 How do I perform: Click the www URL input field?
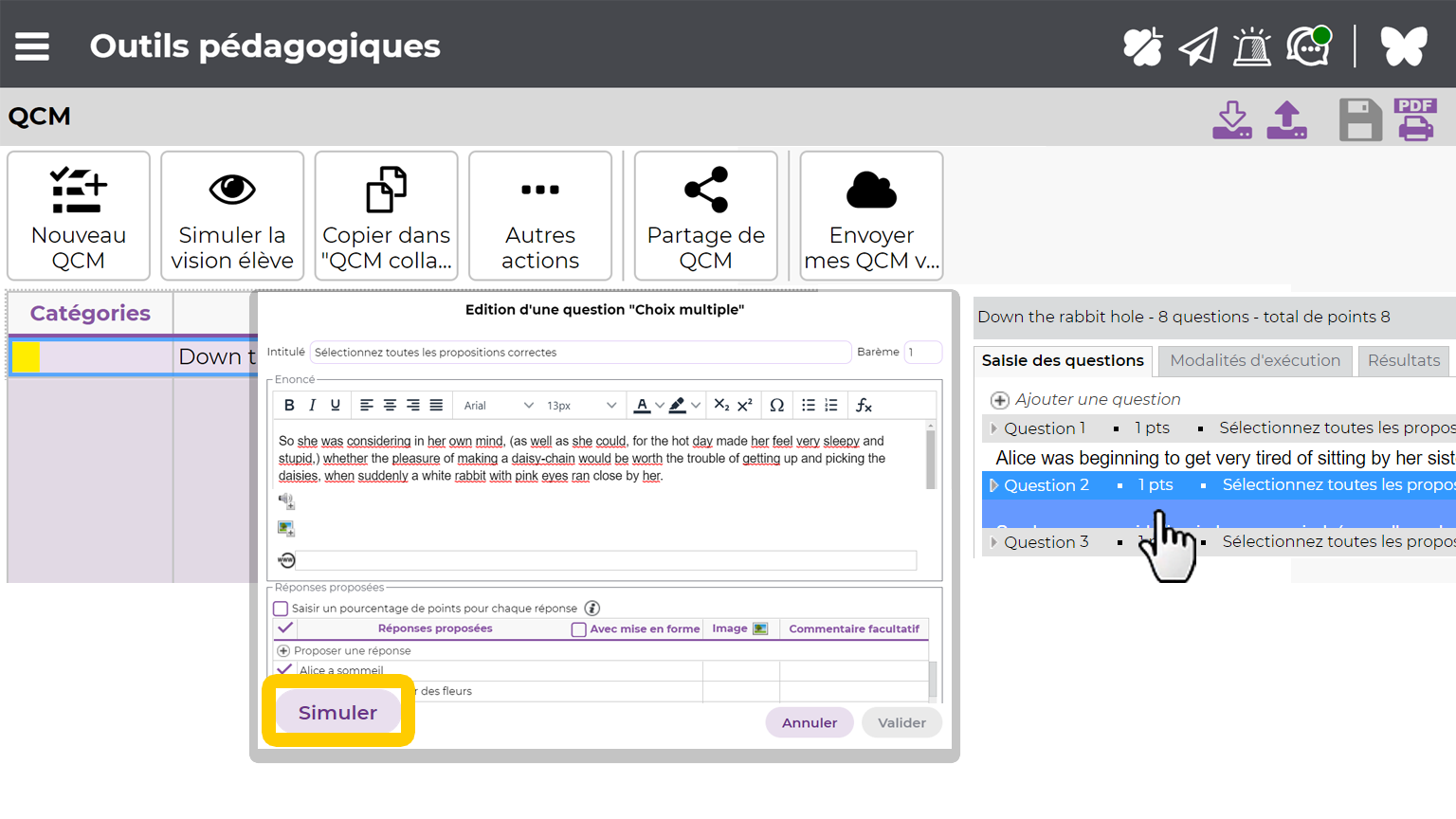pos(606,560)
